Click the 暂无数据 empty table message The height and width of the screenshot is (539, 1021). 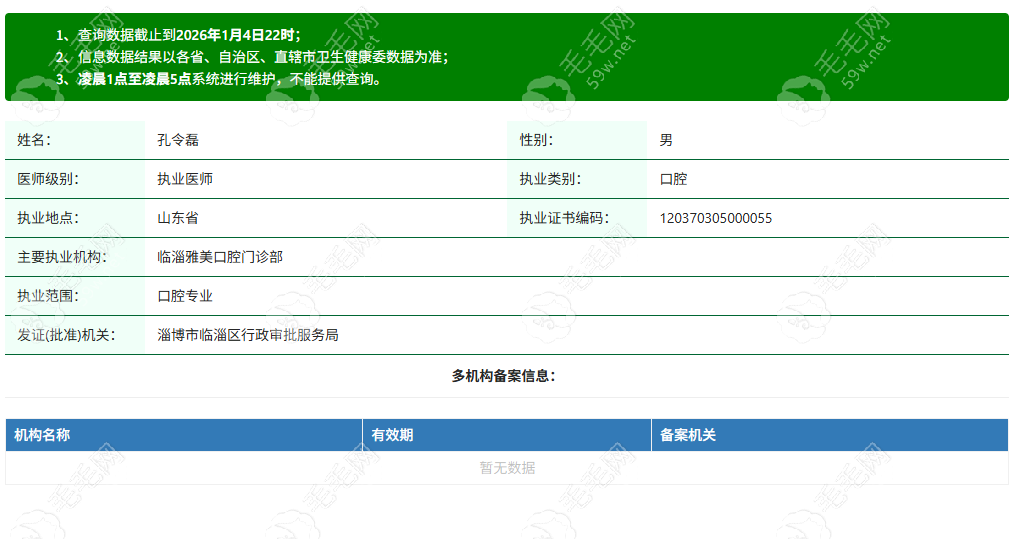pyautogui.click(x=507, y=468)
